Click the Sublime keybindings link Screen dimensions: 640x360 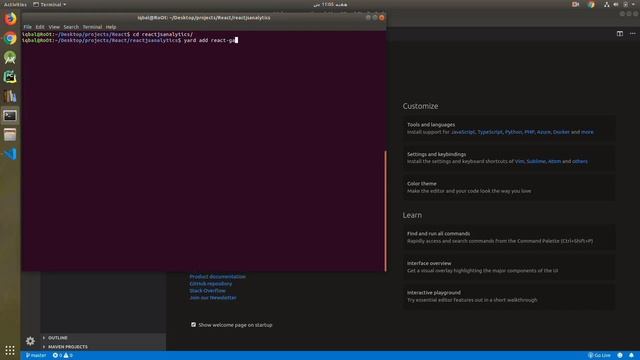pyautogui.click(x=536, y=162)
